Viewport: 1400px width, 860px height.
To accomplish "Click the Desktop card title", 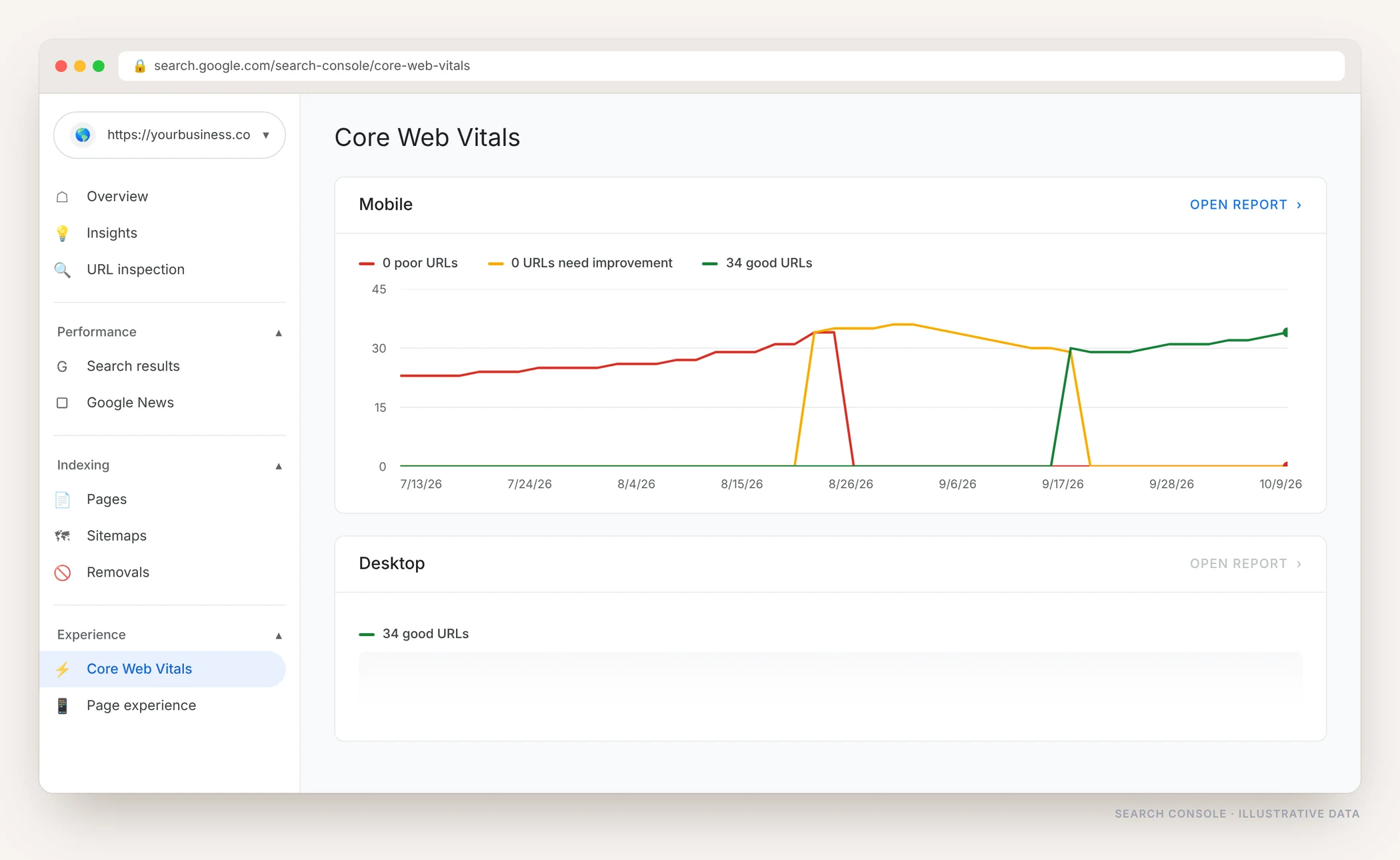I will pyautogui.click(x=391, y=564).
